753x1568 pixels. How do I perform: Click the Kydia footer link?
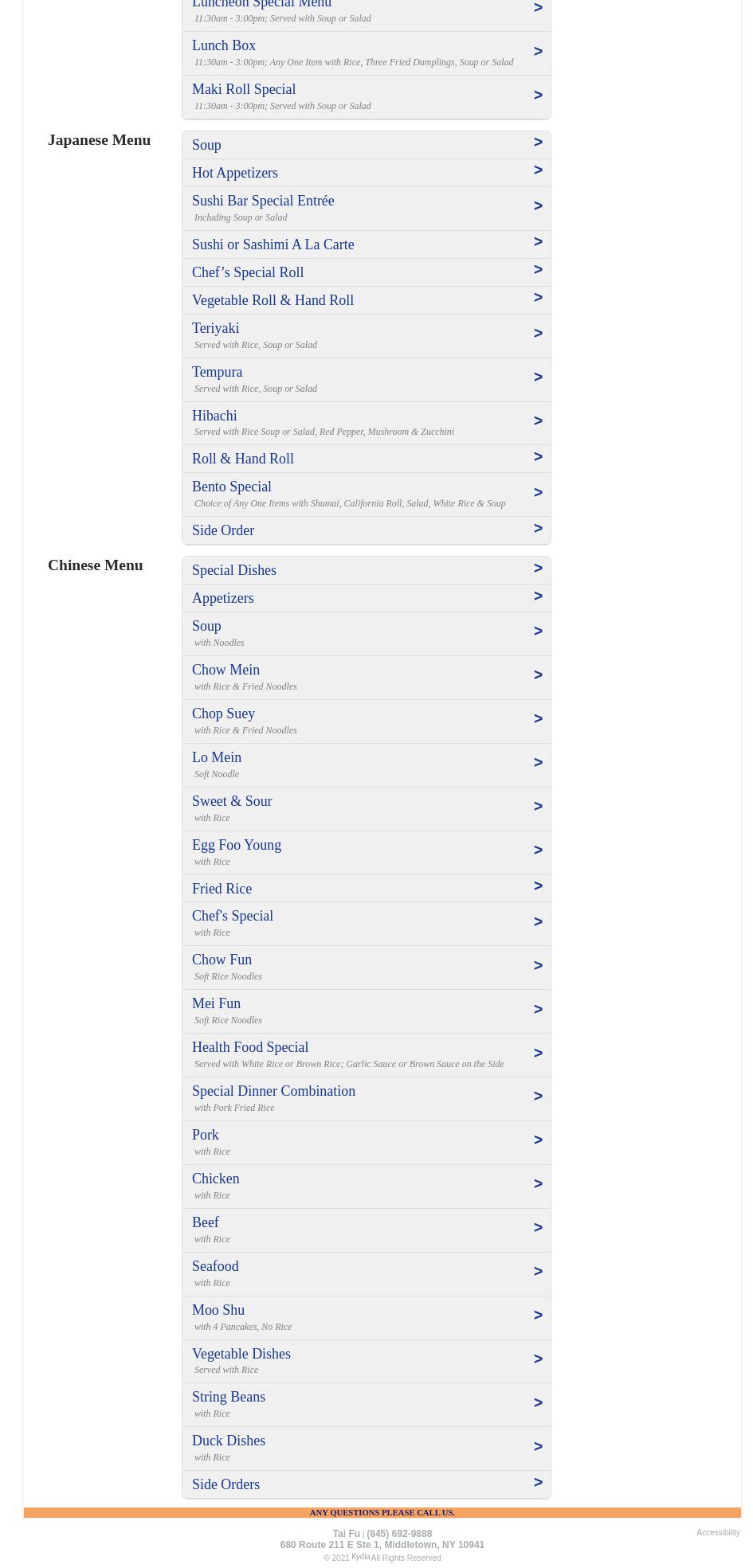click(x=360, y=1557)
